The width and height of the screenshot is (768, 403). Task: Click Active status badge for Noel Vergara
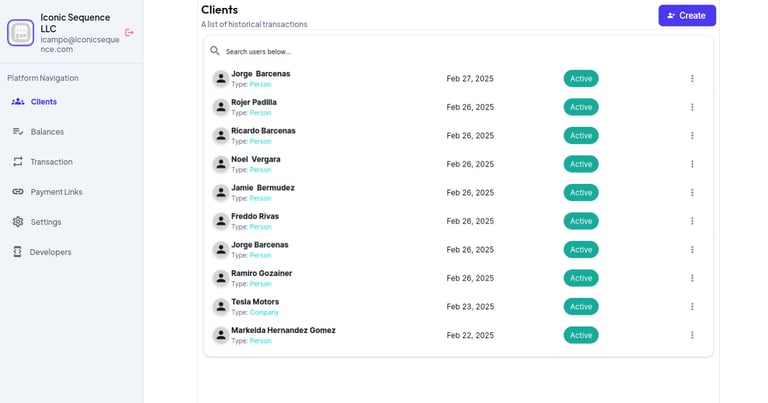[581, 164]
